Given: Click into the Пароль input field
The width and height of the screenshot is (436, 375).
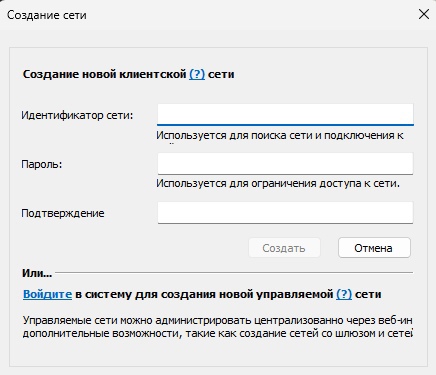Looking at the screenshot, I should tap(285, 164).
